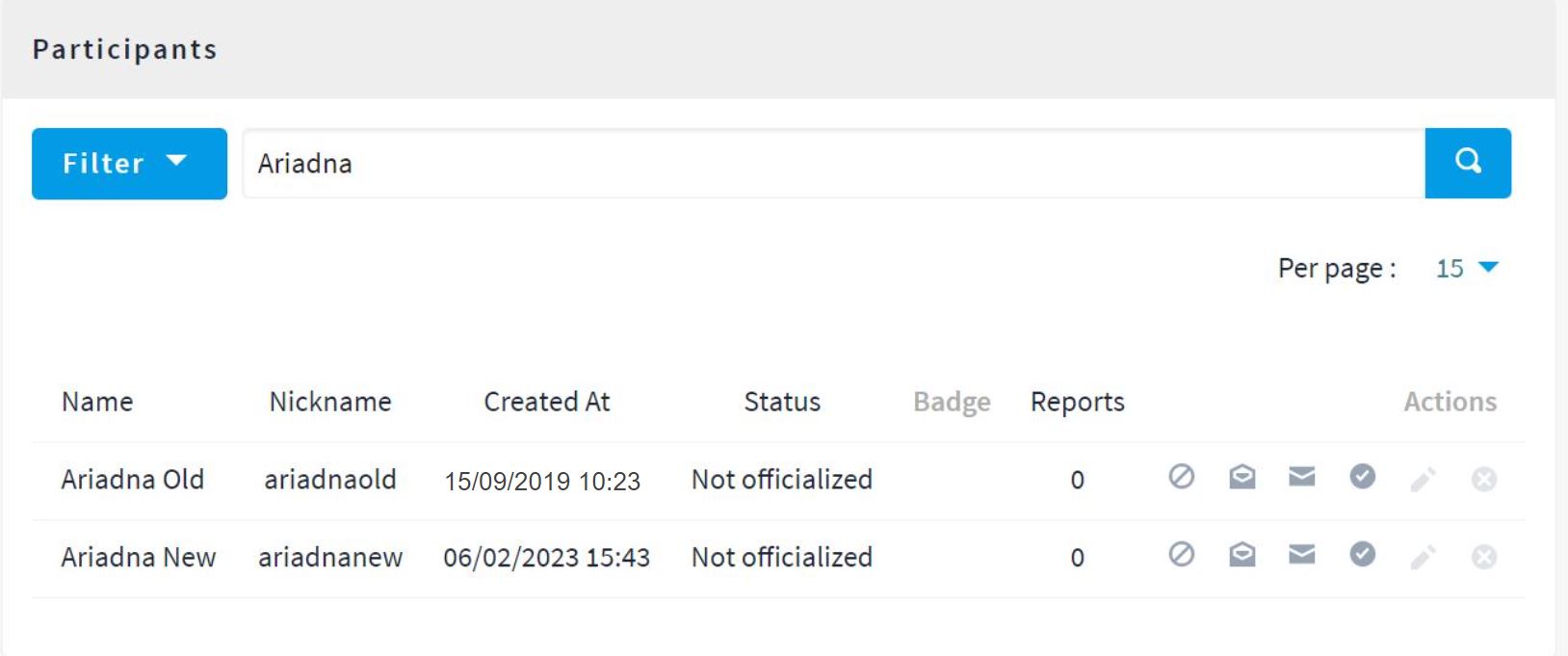The height and width of the screenshot is (656, 1568).
Task: Click the Reports column header
Action: coord(1078,402)
